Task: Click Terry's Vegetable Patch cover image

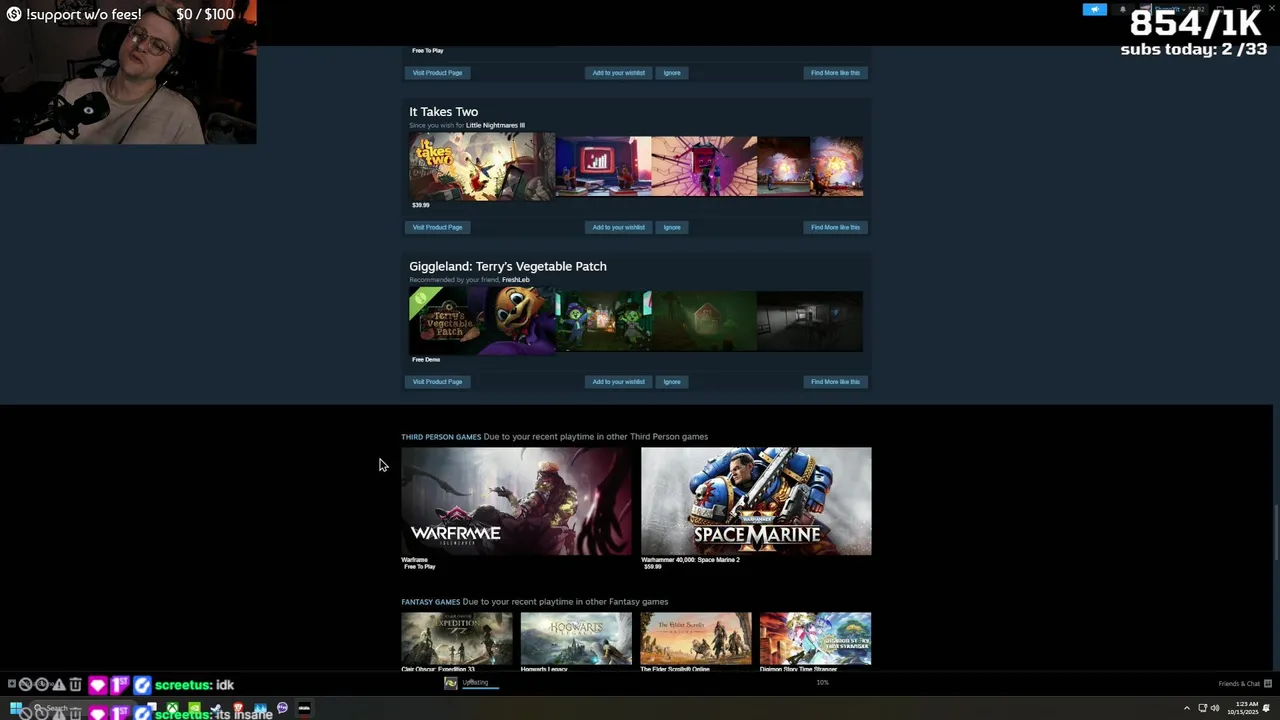Action: [x=481, y=321]
